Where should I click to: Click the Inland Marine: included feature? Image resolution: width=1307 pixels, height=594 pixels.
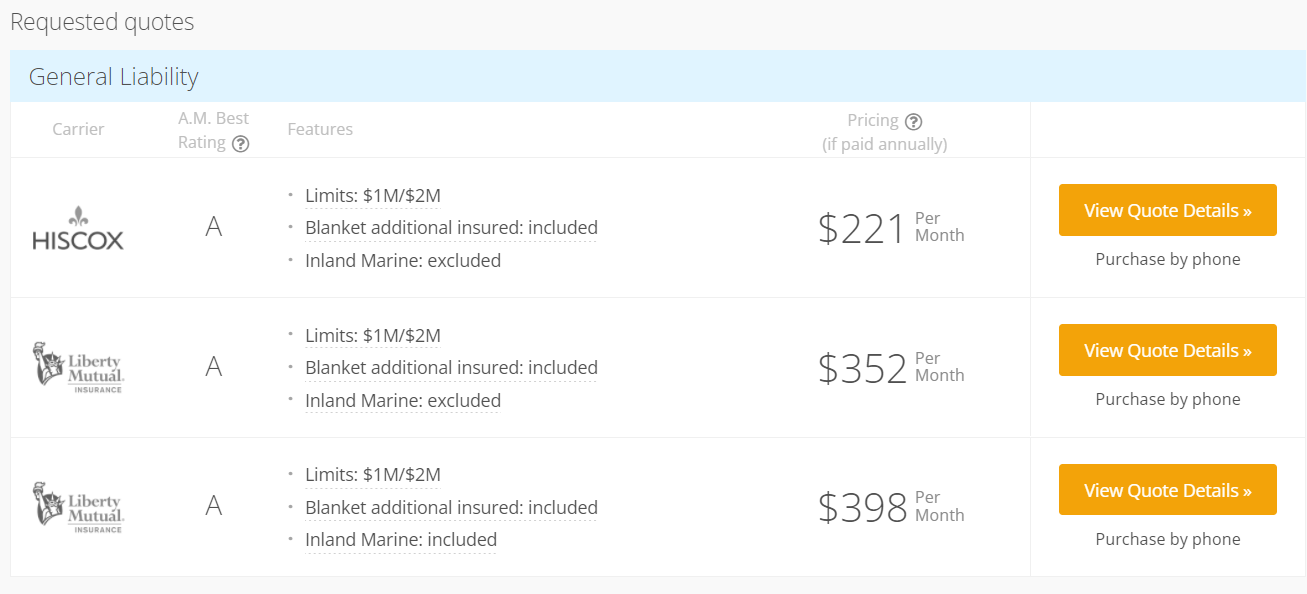pyautogui.click(x=401, y=540)
